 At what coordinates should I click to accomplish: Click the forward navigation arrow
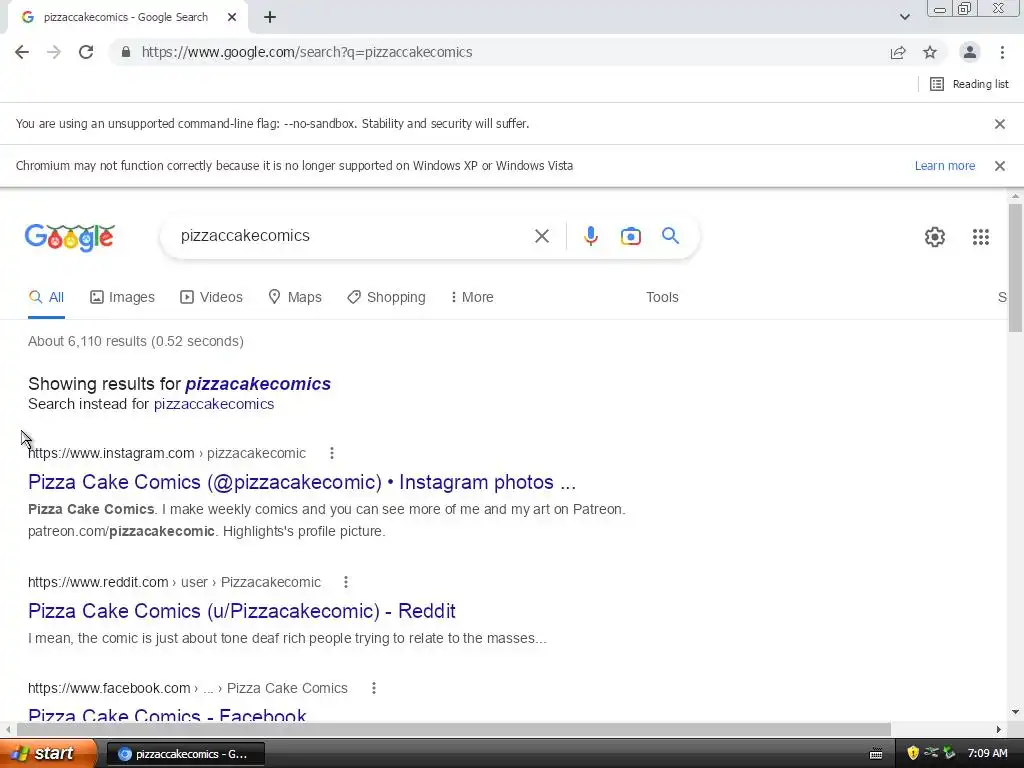[x=54, y=52]
